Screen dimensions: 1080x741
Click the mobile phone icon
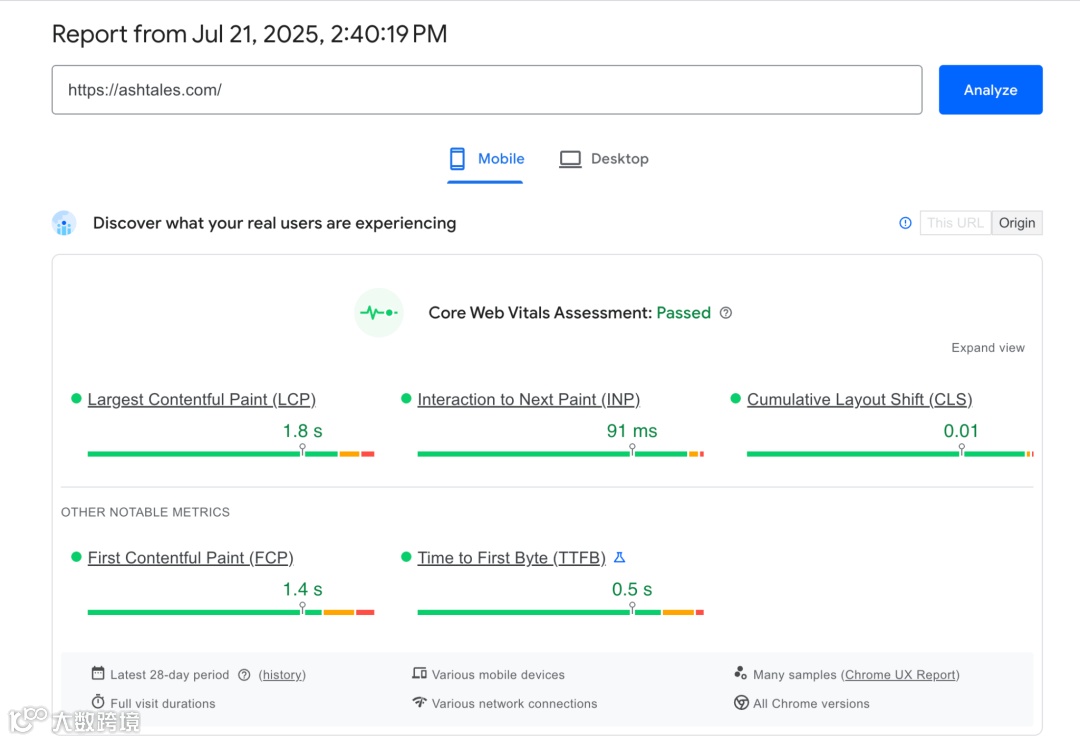click(x=457, y=159)
